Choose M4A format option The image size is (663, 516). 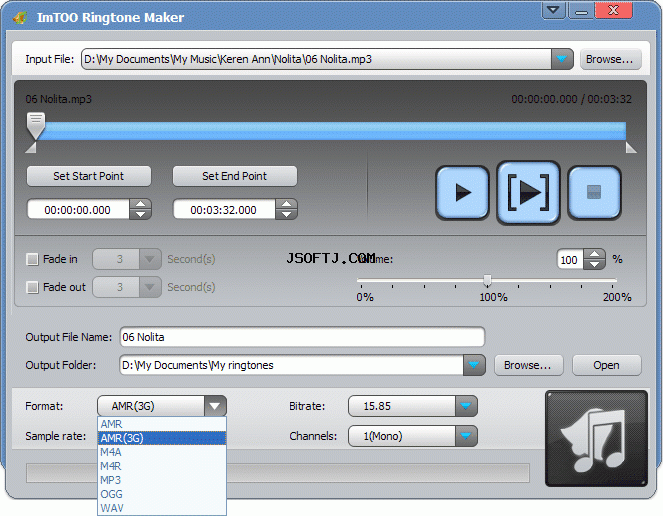(162, 452)
